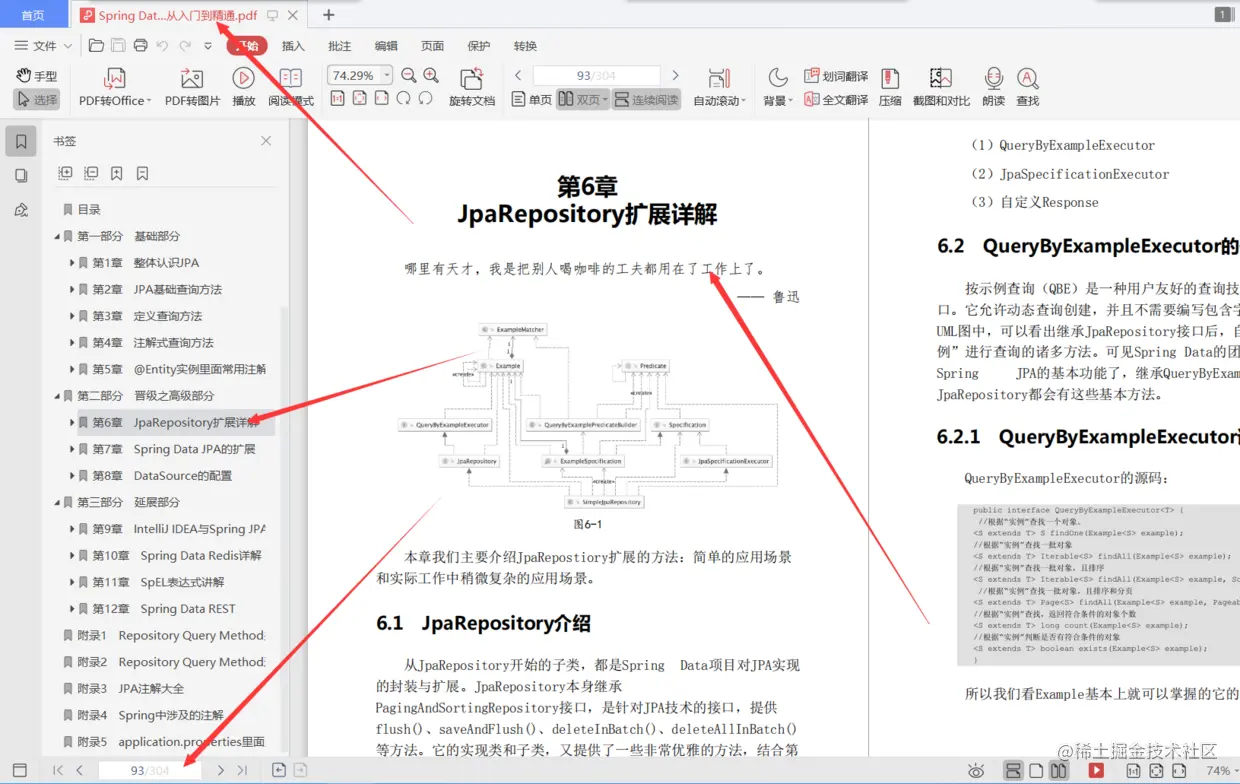Open the 编辑 ribbon tab
1240x784 pixels.
coord(386,46)
